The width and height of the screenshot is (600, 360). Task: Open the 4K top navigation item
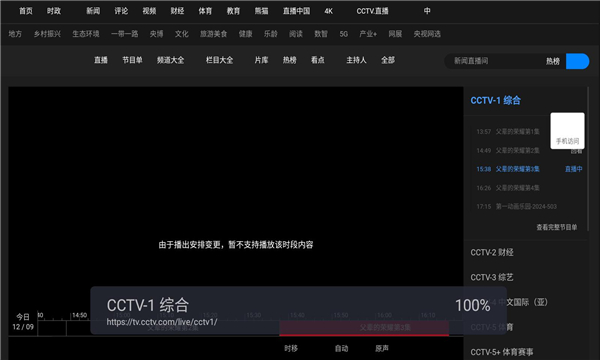click(x=328, y=11)
